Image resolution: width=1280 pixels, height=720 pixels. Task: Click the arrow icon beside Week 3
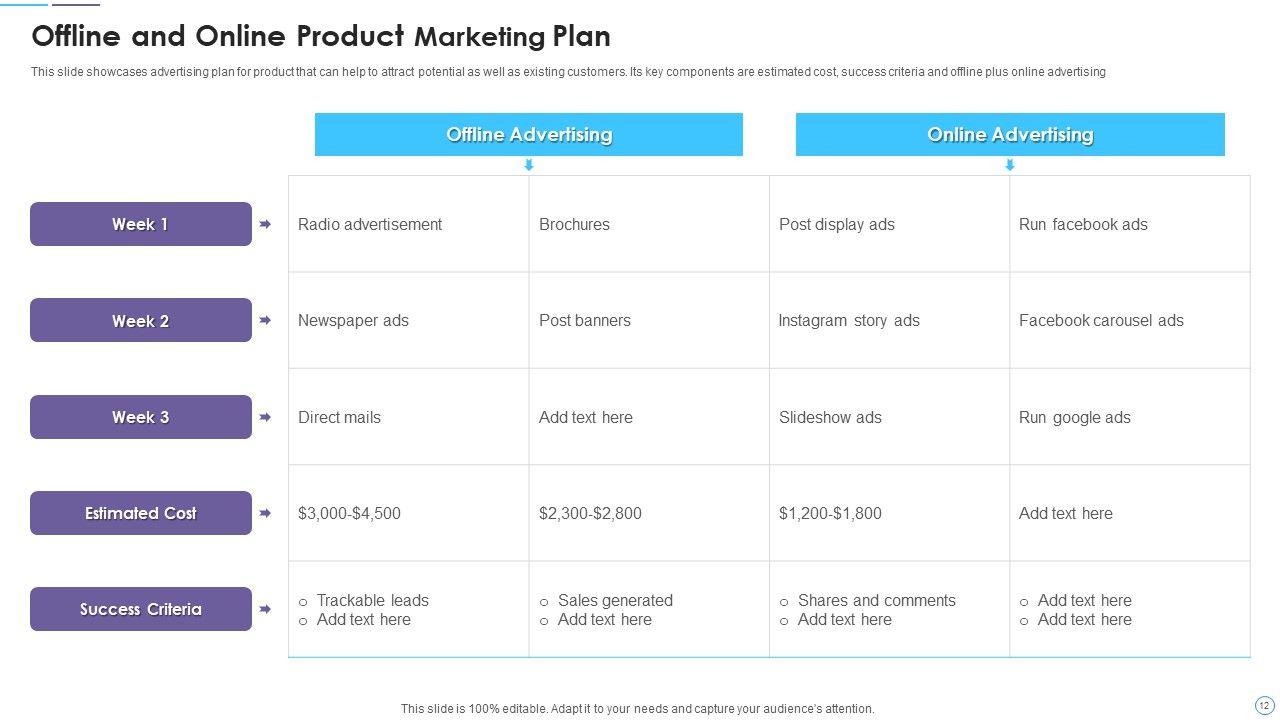tap(265, 417)
